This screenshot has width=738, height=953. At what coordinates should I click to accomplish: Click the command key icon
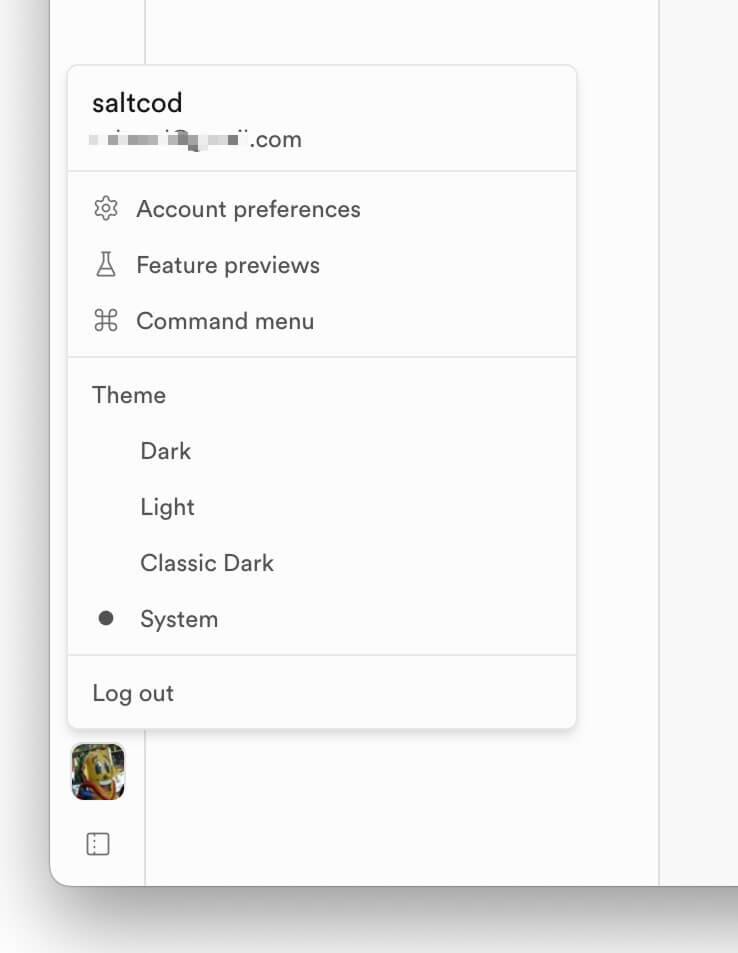106,320
